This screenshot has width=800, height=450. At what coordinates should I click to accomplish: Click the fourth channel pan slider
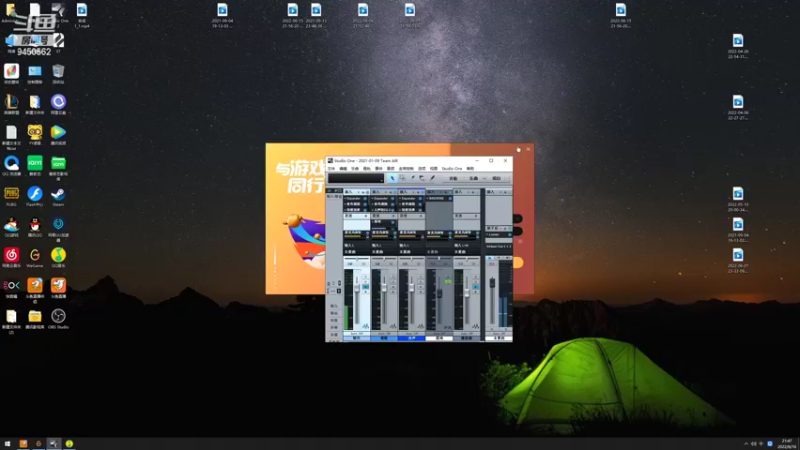tap(439, 259)
